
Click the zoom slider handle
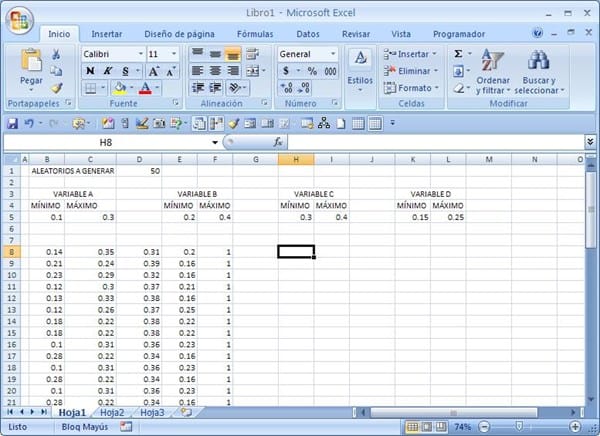pos(517,427)
